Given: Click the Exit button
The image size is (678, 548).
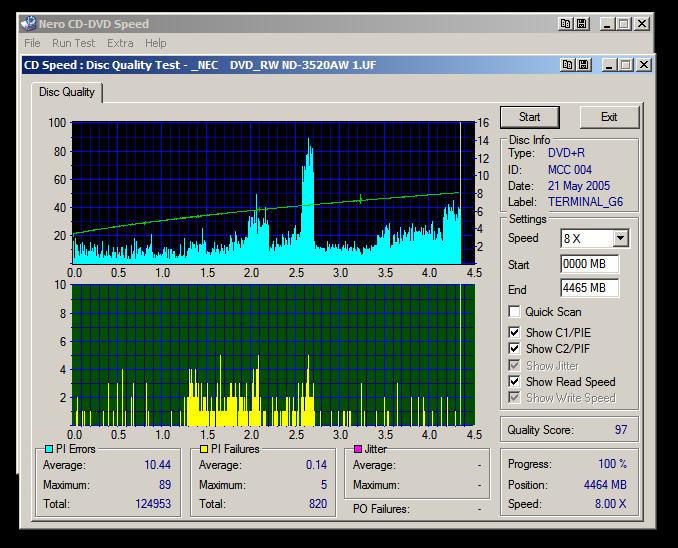Looking at the screenshot, I should click(609, 117).
